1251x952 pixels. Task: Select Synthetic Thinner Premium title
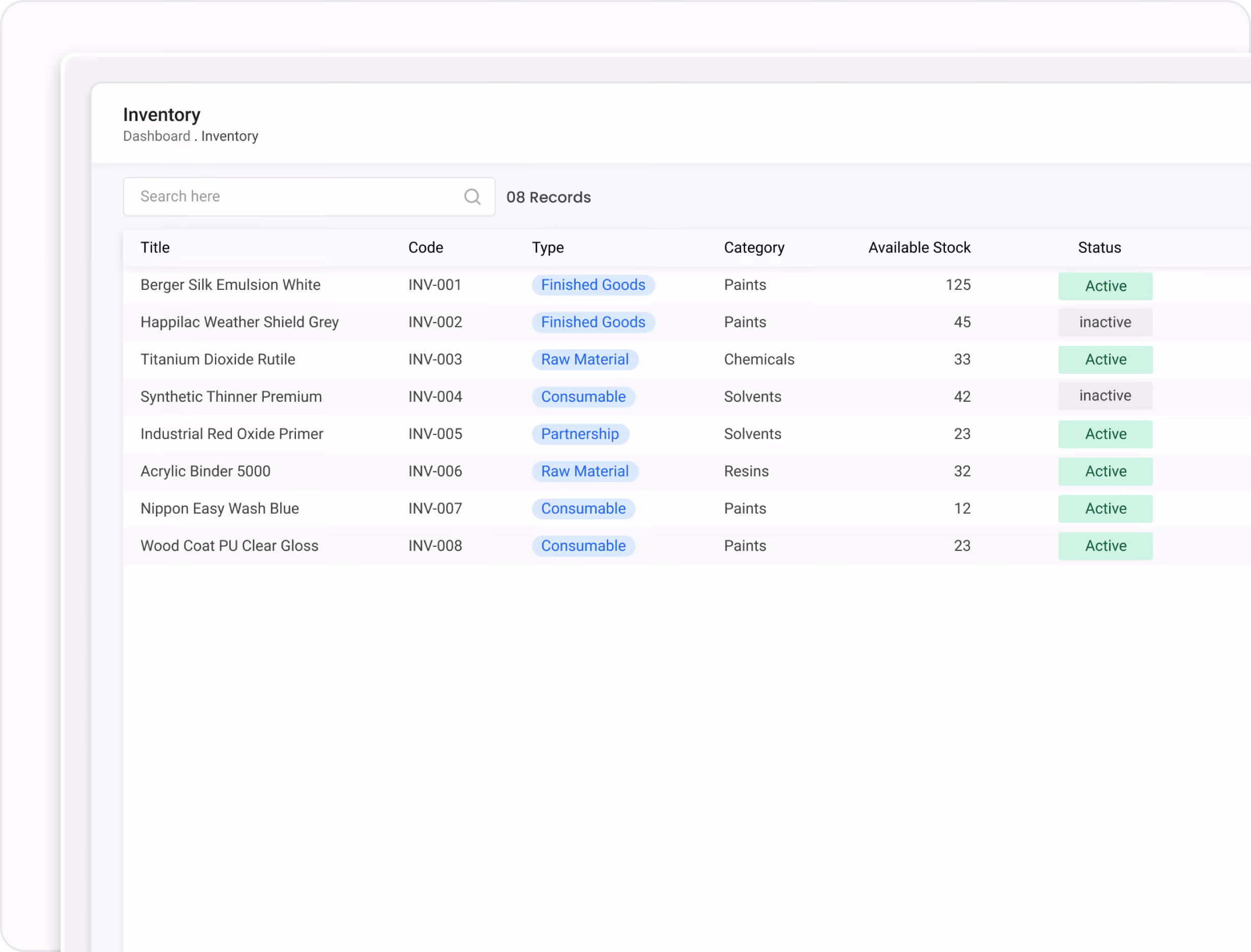[x=231, y=397]
